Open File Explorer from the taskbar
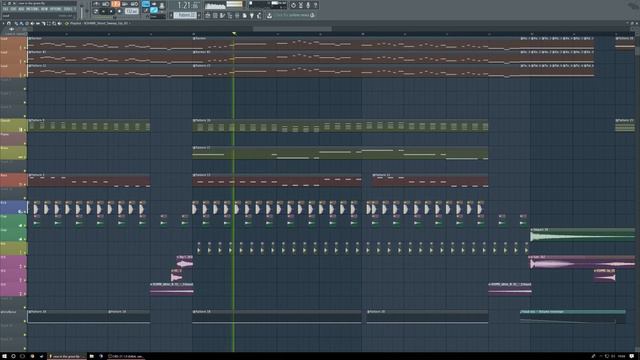This screenshot has width=640, height=360. coord(91,356)
